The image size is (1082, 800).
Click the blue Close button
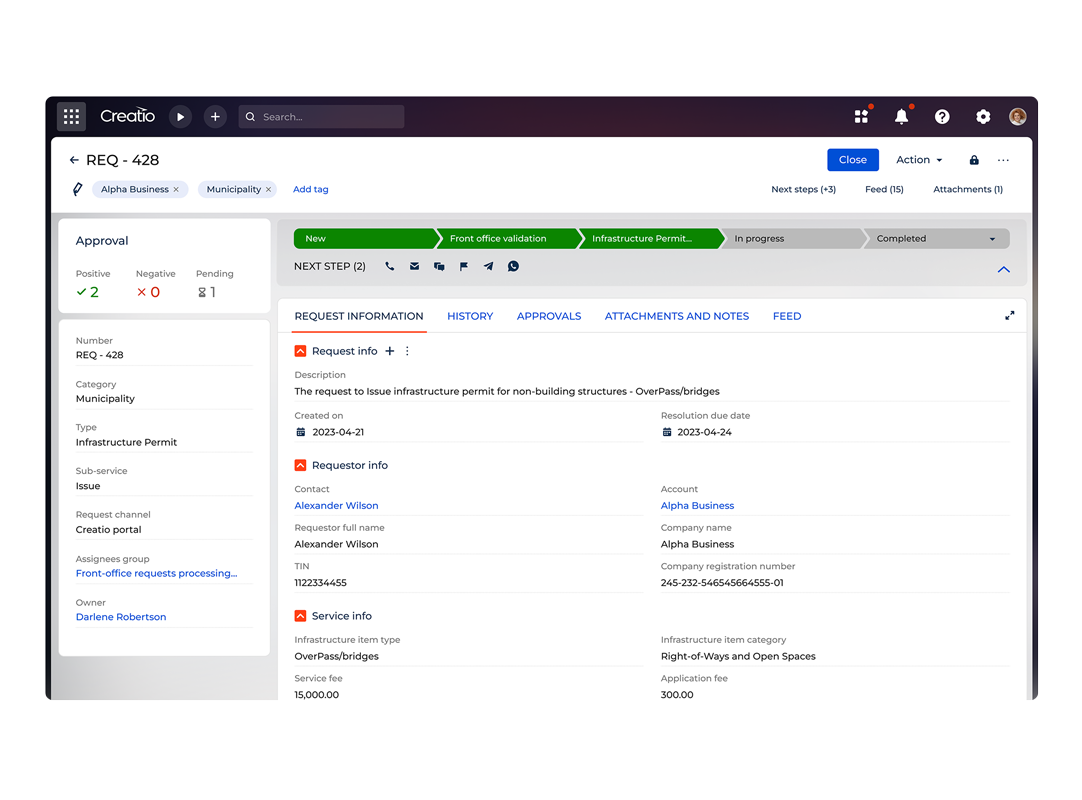coord(852,160)
